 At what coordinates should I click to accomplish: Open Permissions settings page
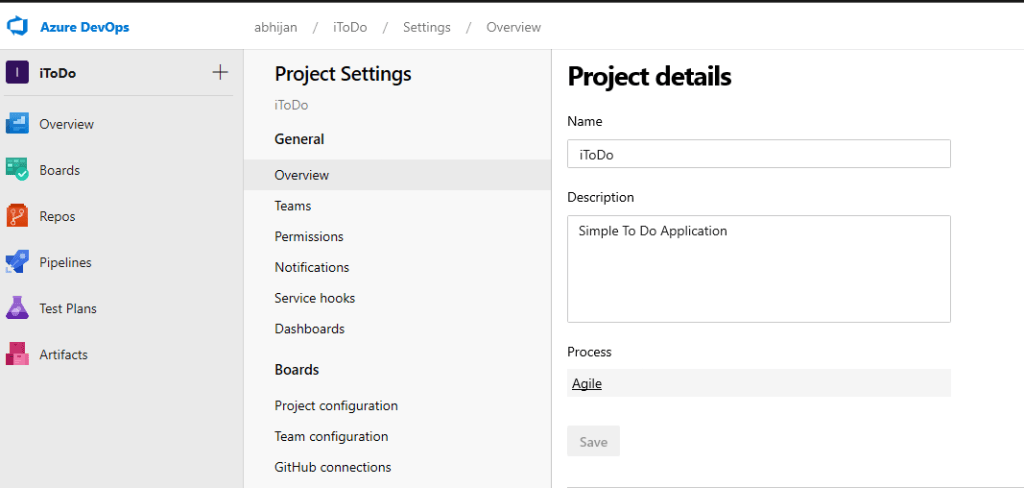[309, 236]
